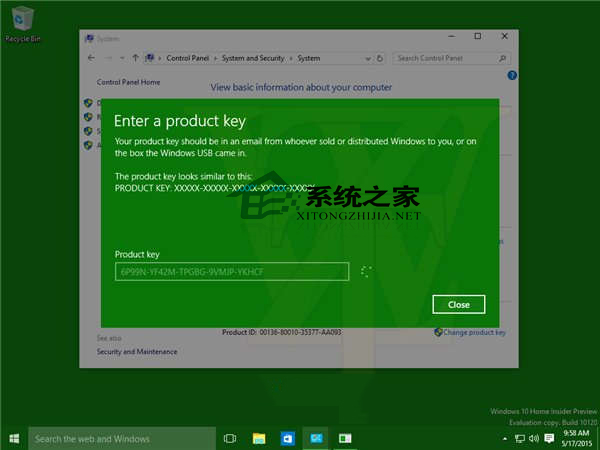This screenshot has width=600, height=450.
Task: Open File Explorer from taskbar
Action: [259, 439]
